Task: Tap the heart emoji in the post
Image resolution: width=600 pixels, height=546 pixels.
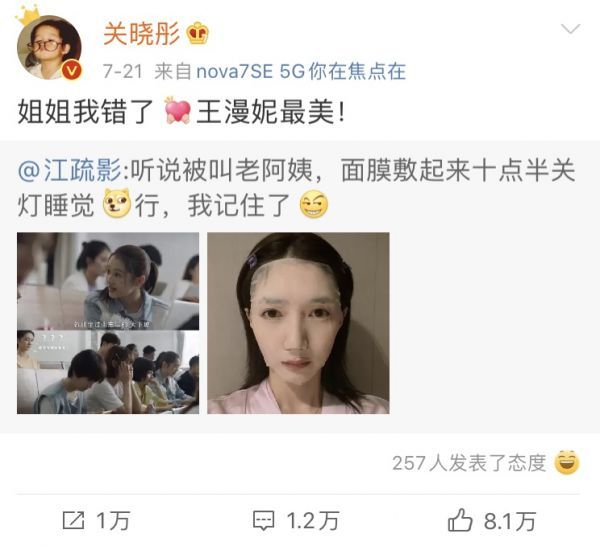Action: click(177, 111)
